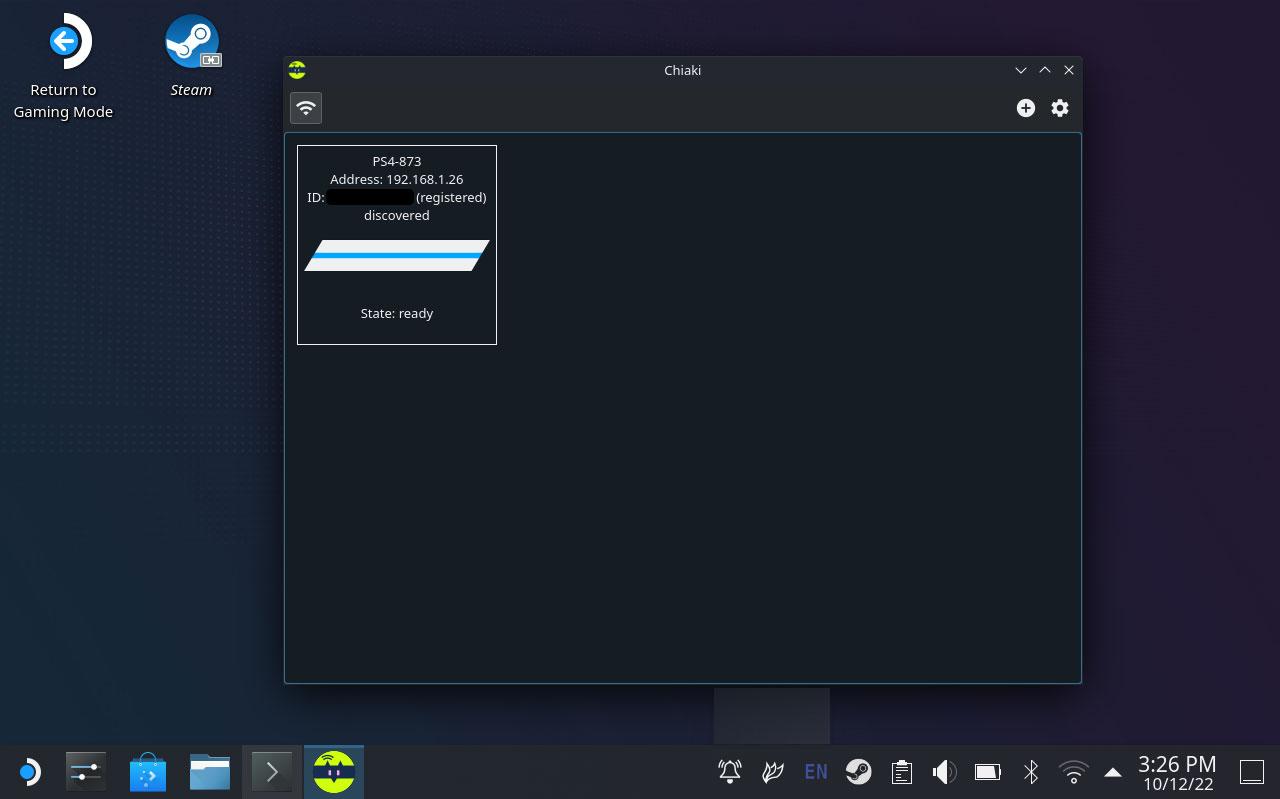Click the "PS4-873" console name
Viewport: 1280px width, 799px height.
pos(397,161)
